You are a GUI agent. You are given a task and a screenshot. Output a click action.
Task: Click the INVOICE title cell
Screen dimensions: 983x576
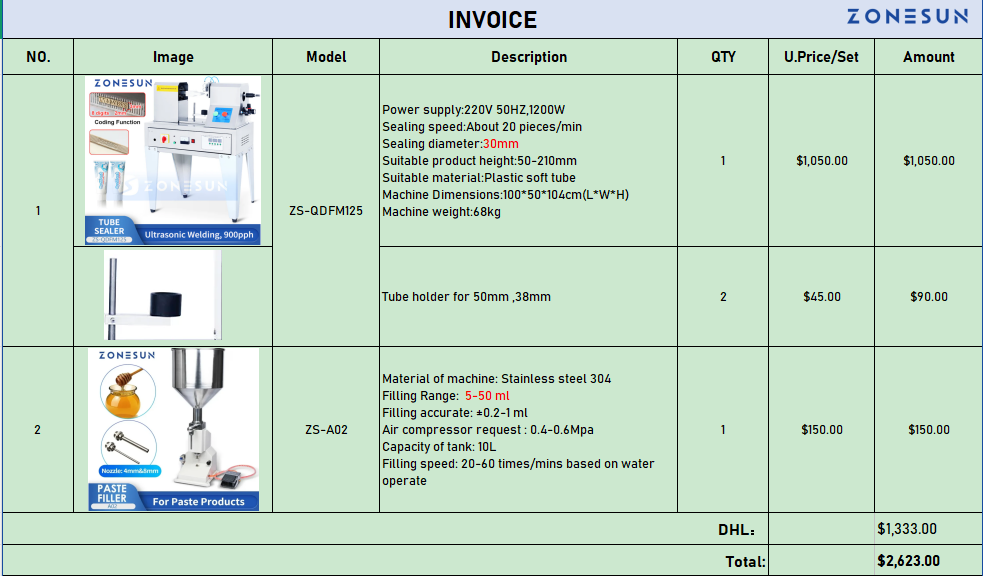[x=492, y=19]
